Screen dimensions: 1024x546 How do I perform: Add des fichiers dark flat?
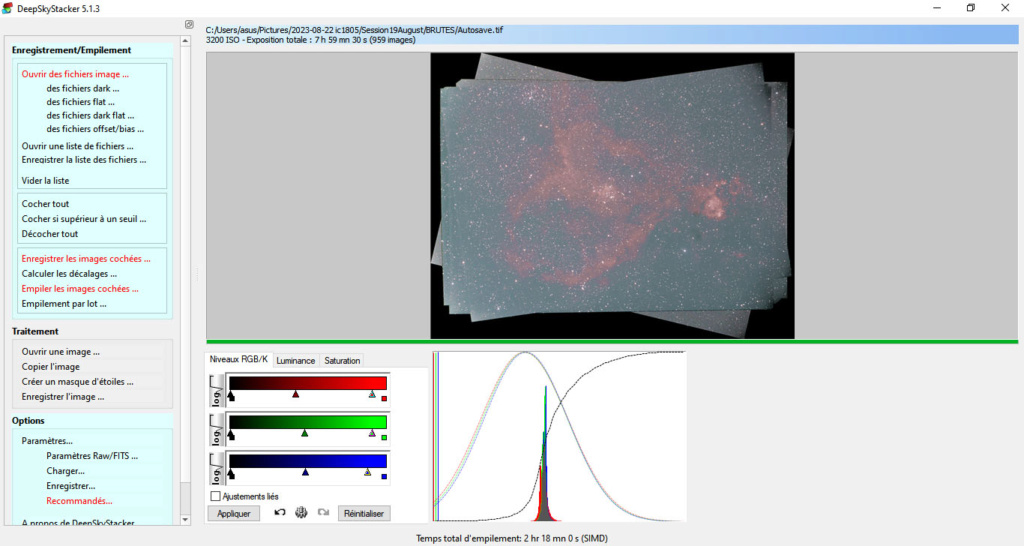point(90,115)
